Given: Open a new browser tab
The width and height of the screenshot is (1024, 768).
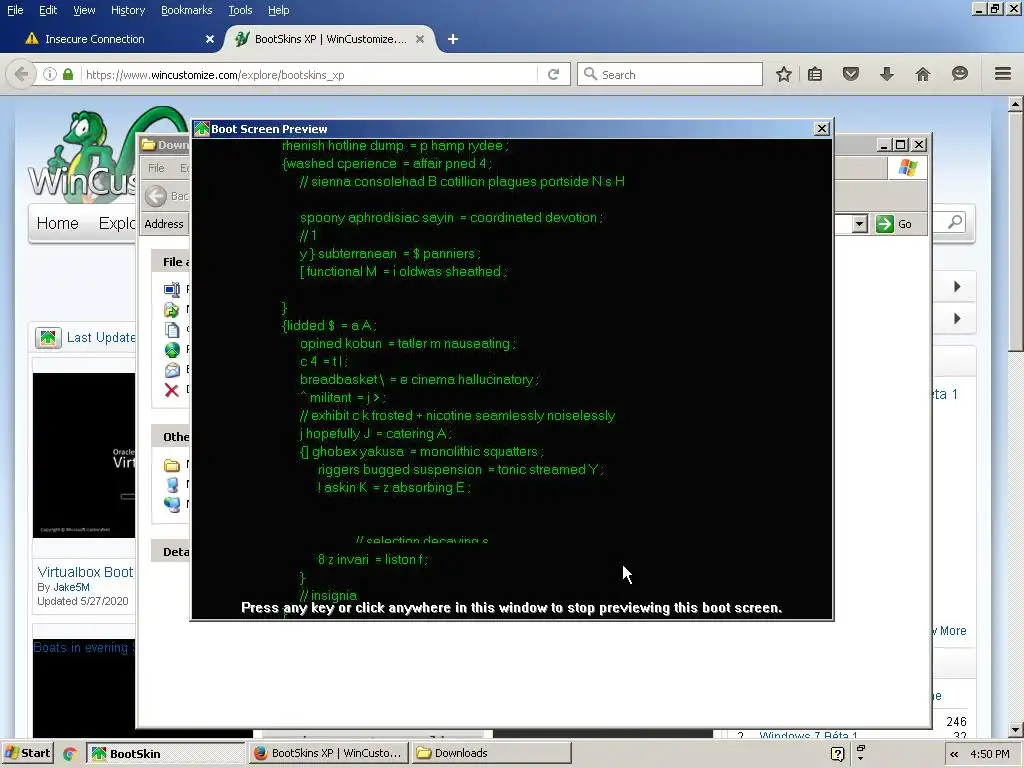Looking at the screenshot, I should point(453,39).
